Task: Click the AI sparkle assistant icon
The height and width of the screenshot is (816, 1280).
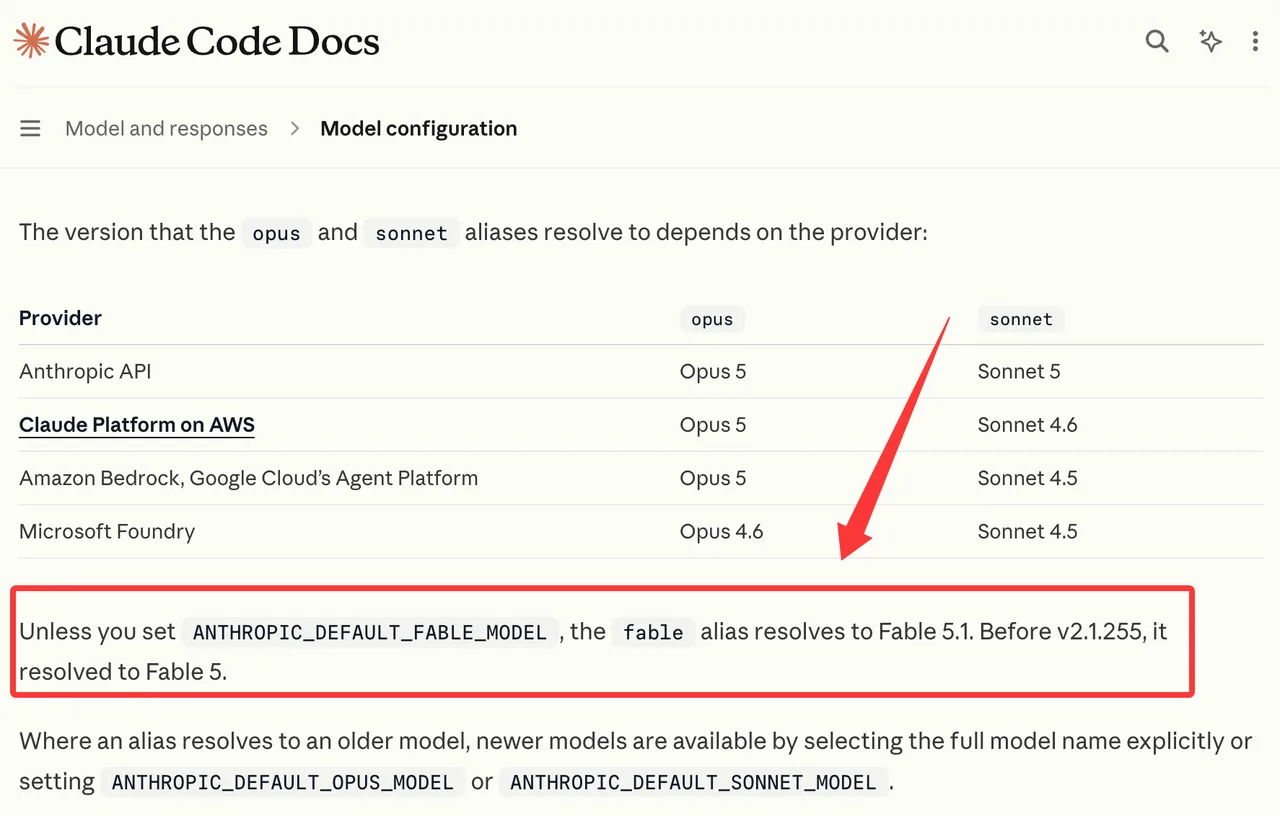Action: click(x=1210, y=41)
